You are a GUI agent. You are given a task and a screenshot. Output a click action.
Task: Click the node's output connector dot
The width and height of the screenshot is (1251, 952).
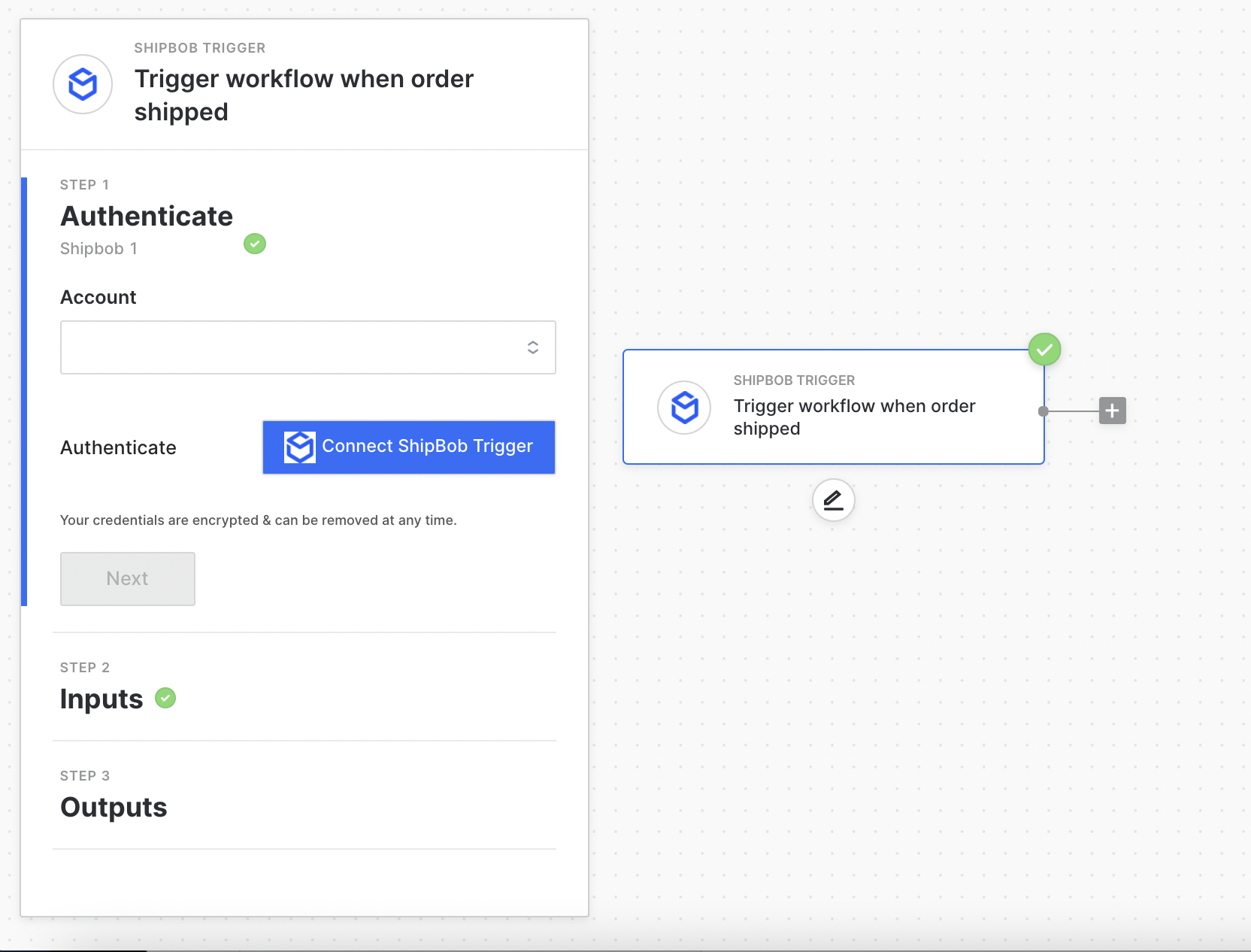click(1044, 411)
